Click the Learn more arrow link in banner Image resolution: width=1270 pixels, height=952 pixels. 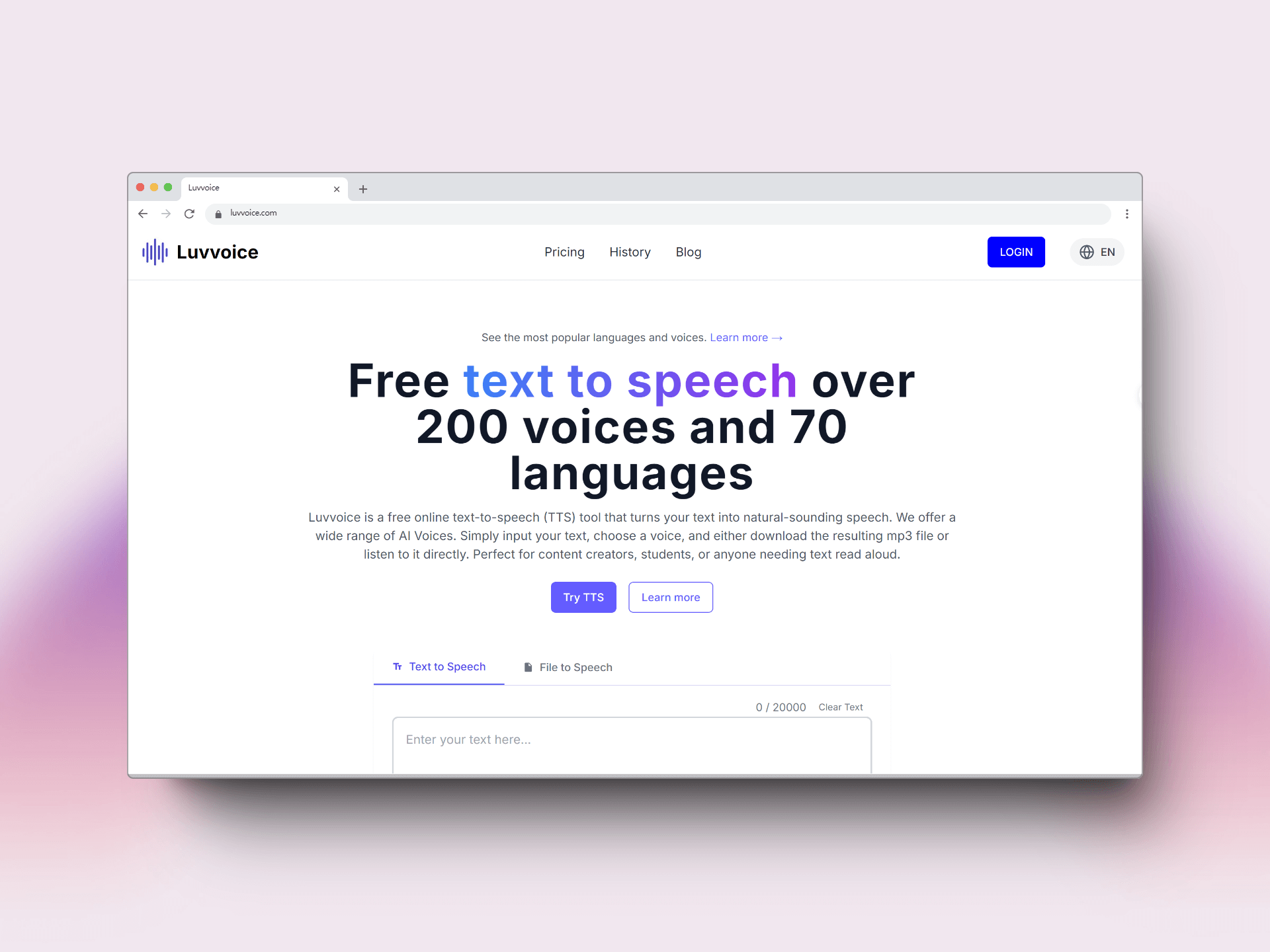point(746,337)
